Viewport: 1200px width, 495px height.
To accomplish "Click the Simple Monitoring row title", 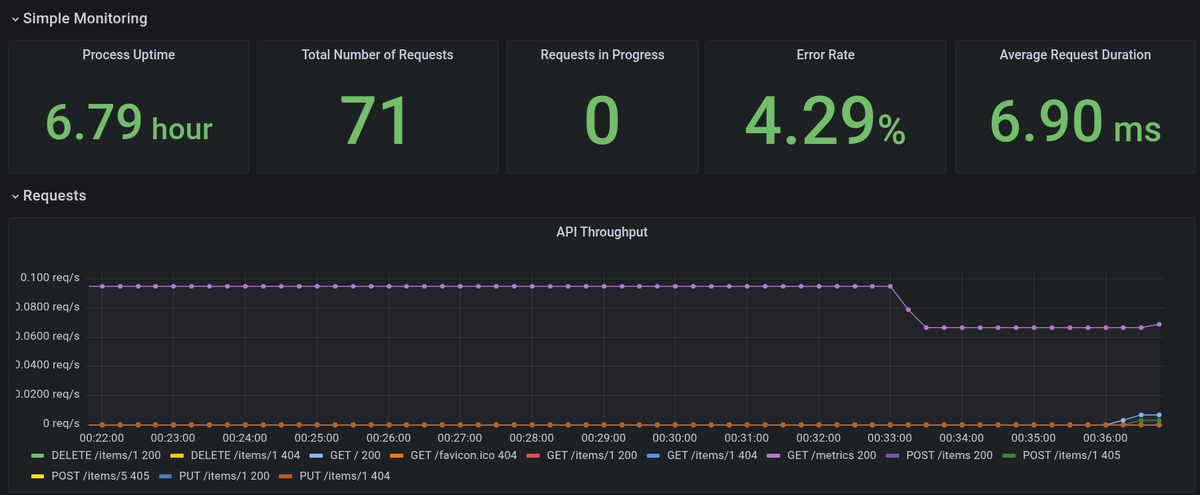I will (x=85, y=18).
